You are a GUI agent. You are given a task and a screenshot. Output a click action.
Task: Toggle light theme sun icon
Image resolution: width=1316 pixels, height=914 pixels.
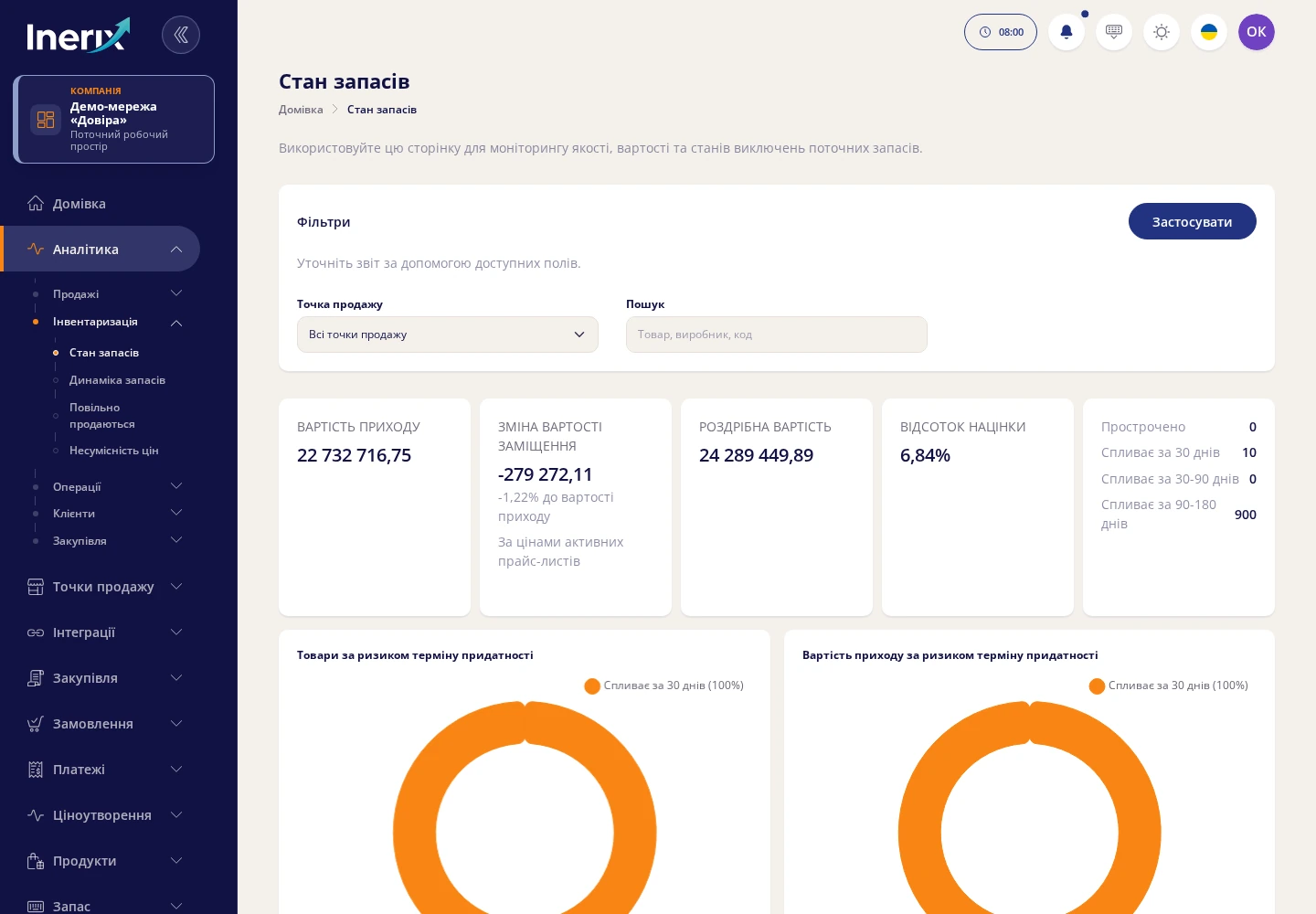[x=1162, y=32]
